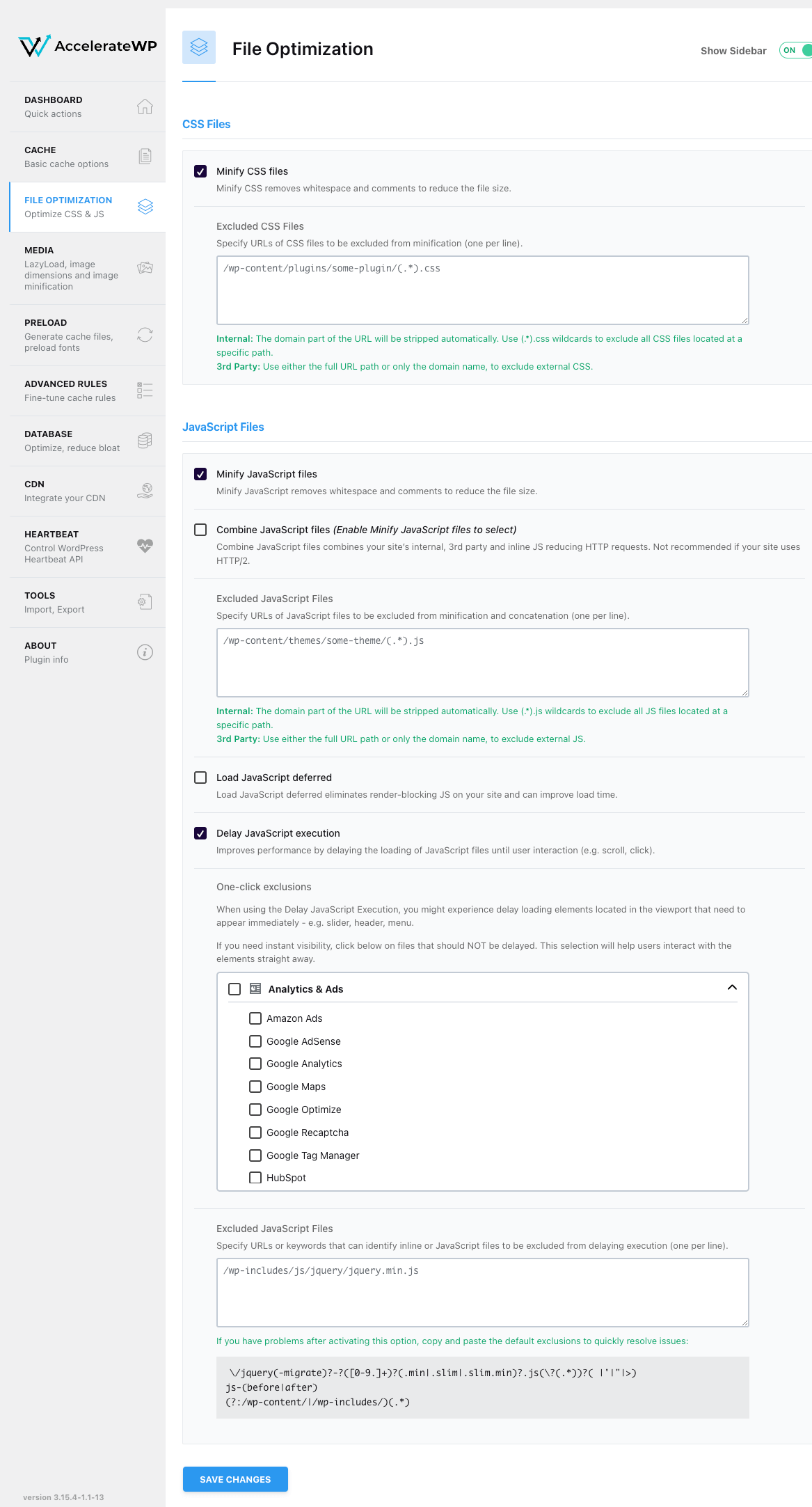The width and height of the screenshot is (812, 1507).
Task: Check Google Analytics exclusion
Action: pyautogui.click(x=255, y=1064)
